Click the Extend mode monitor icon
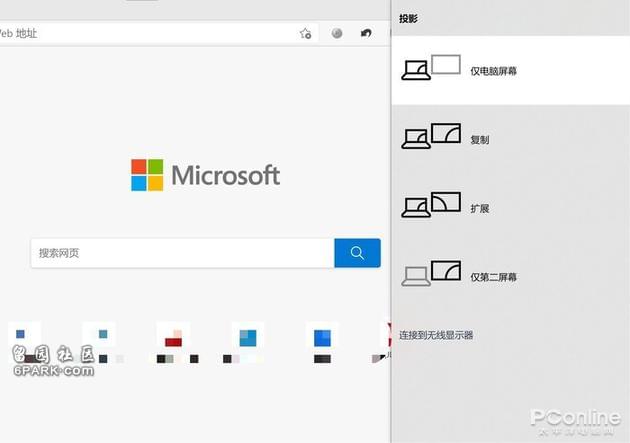Viewport: 630px width, 443px height. pyautogui.click(x=431, y=204)
